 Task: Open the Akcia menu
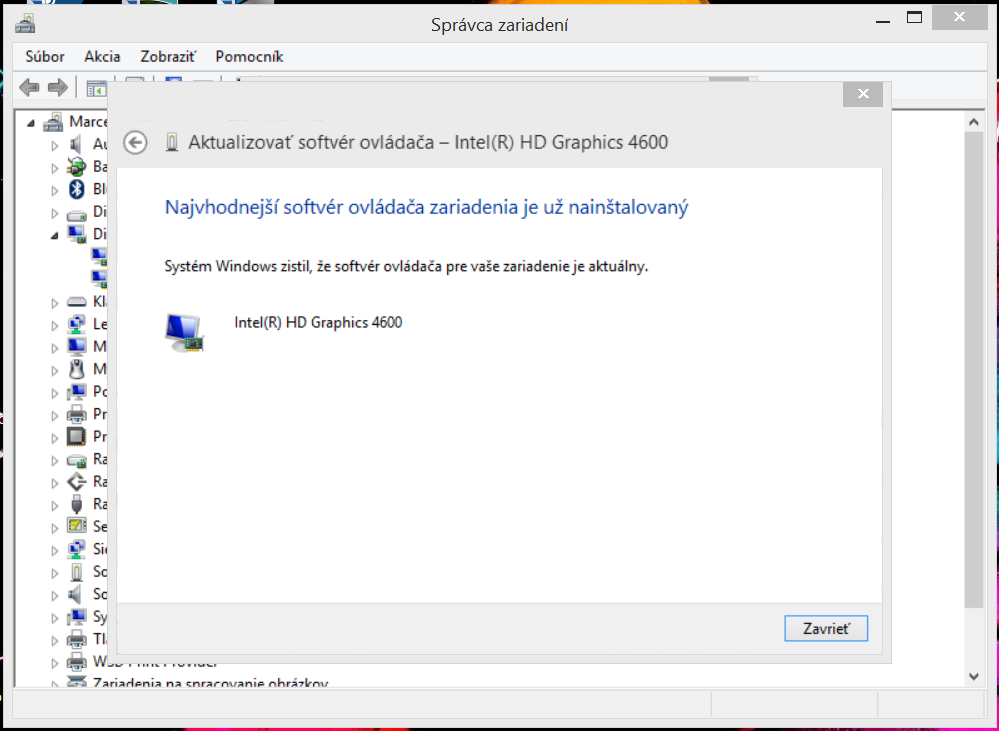[102, 57]
